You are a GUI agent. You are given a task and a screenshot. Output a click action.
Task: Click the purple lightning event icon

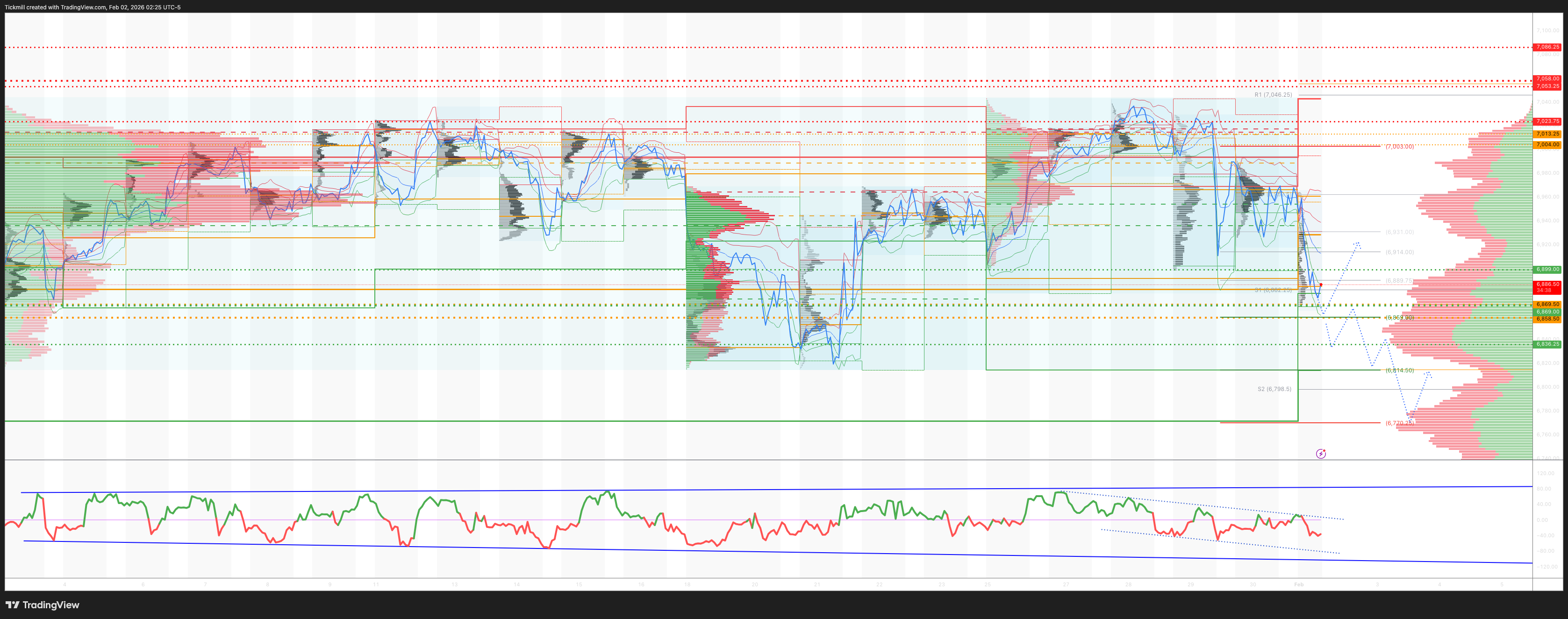pyautogui.click(x=1320, y=454)
